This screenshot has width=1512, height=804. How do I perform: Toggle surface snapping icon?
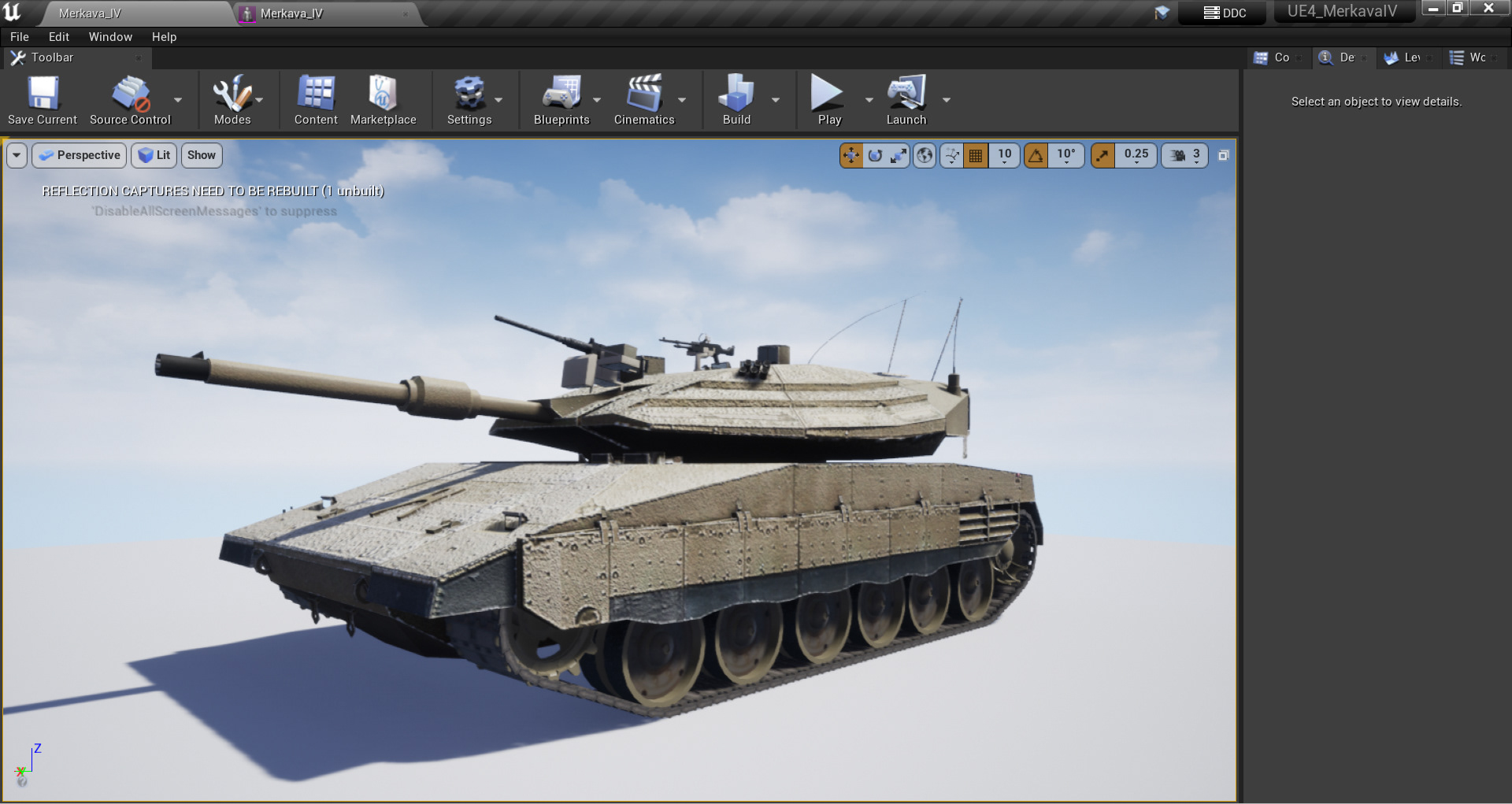pyautogui.click(x=952, y=156)
